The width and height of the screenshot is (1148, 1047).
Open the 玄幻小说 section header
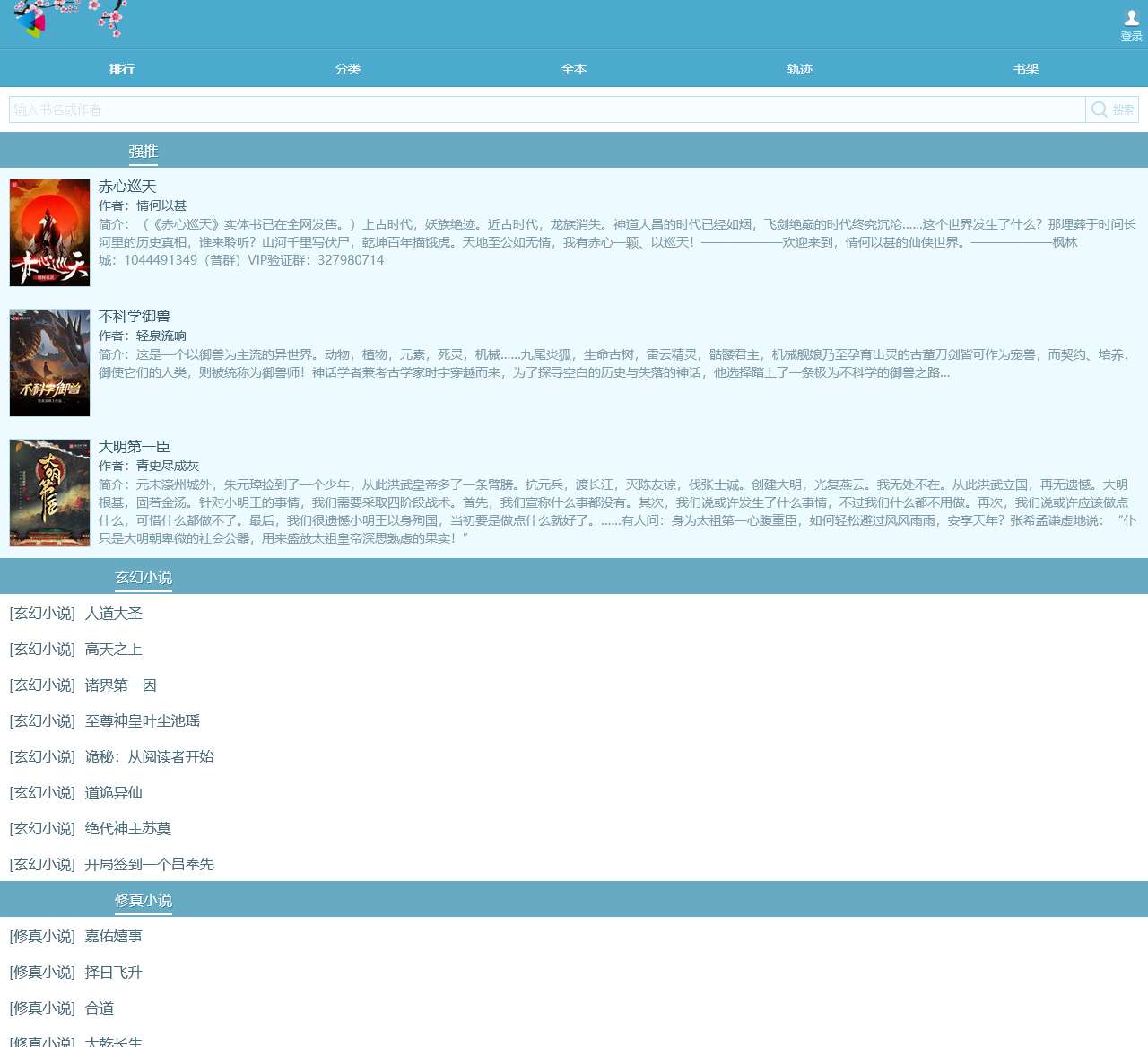pyautogui.click(x=143, y=577)
